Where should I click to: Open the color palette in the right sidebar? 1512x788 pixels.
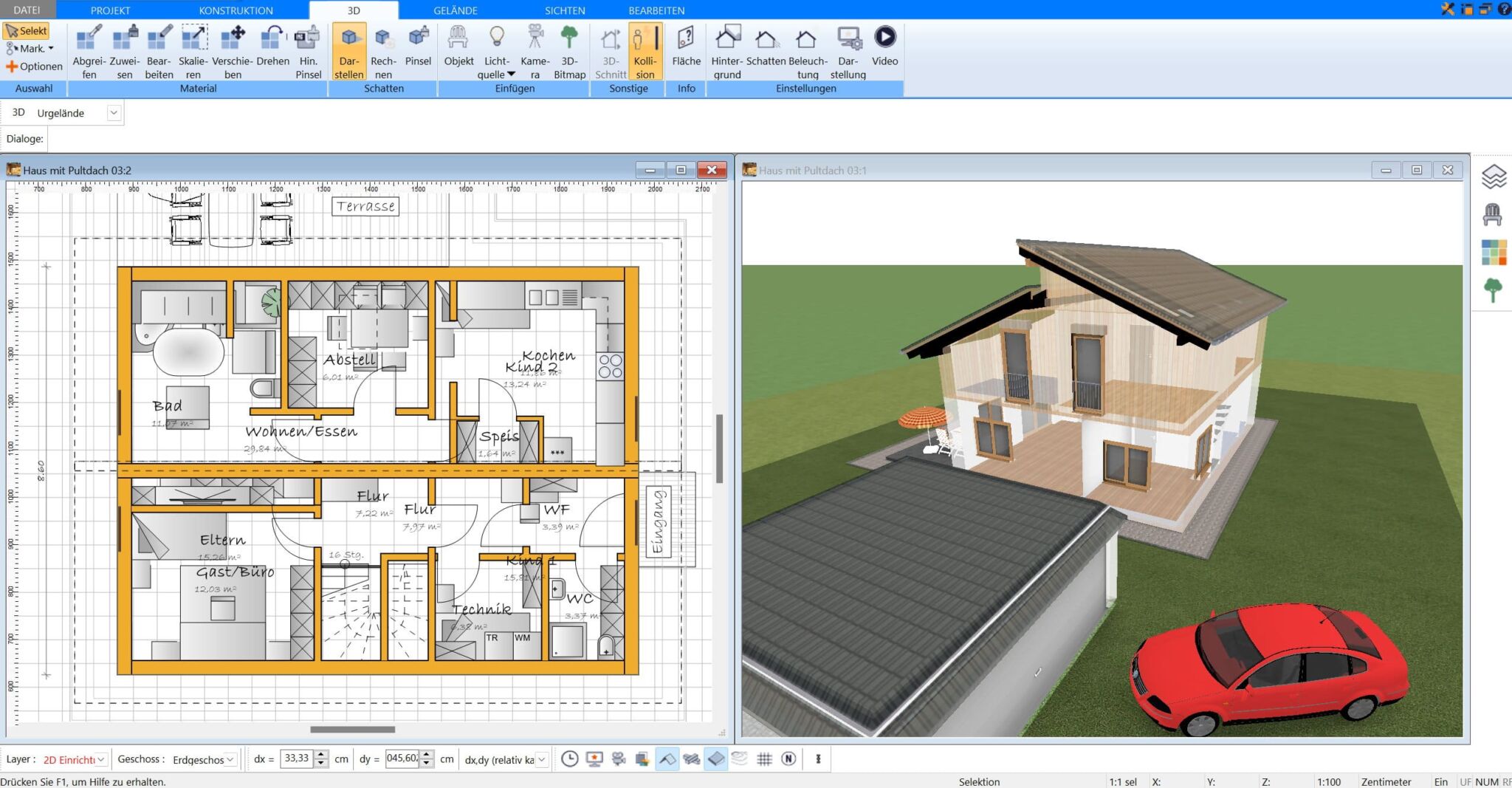click(x=1494, y=252)
